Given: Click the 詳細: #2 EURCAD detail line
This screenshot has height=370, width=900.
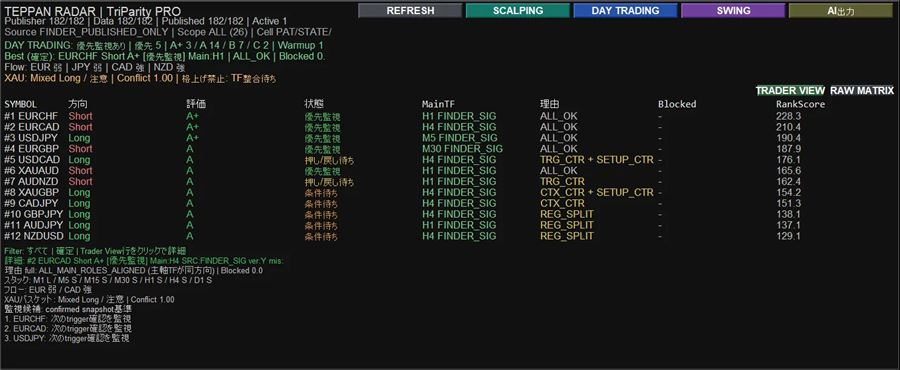Looking at the screenshot, I should [143, 261].
